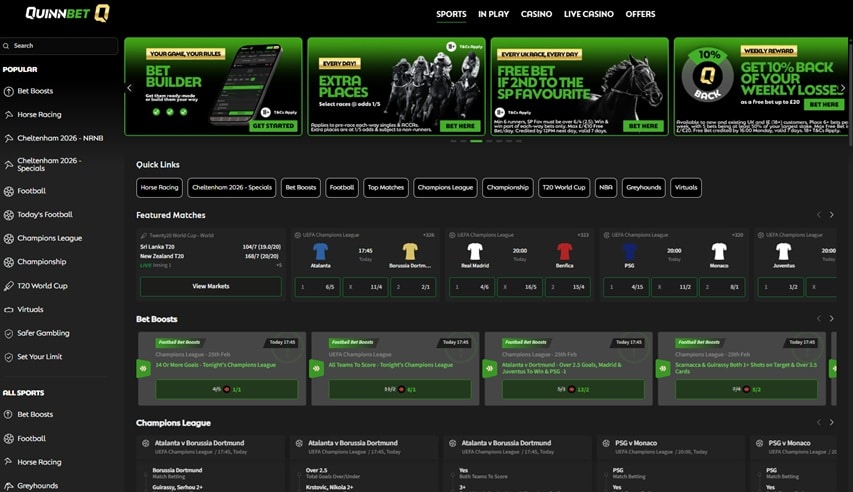Select the NBA quick link

pyautogui.click(x=605, y=188)
